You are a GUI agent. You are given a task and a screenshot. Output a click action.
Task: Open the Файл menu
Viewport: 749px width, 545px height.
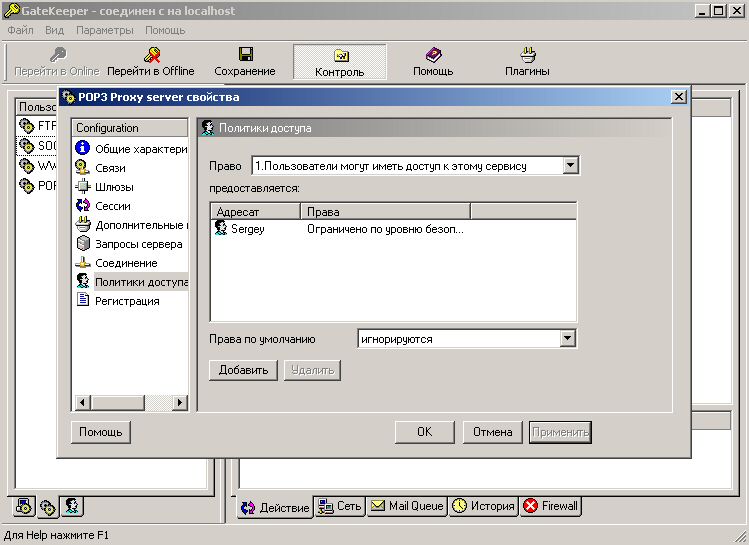[x=21, y=30]
